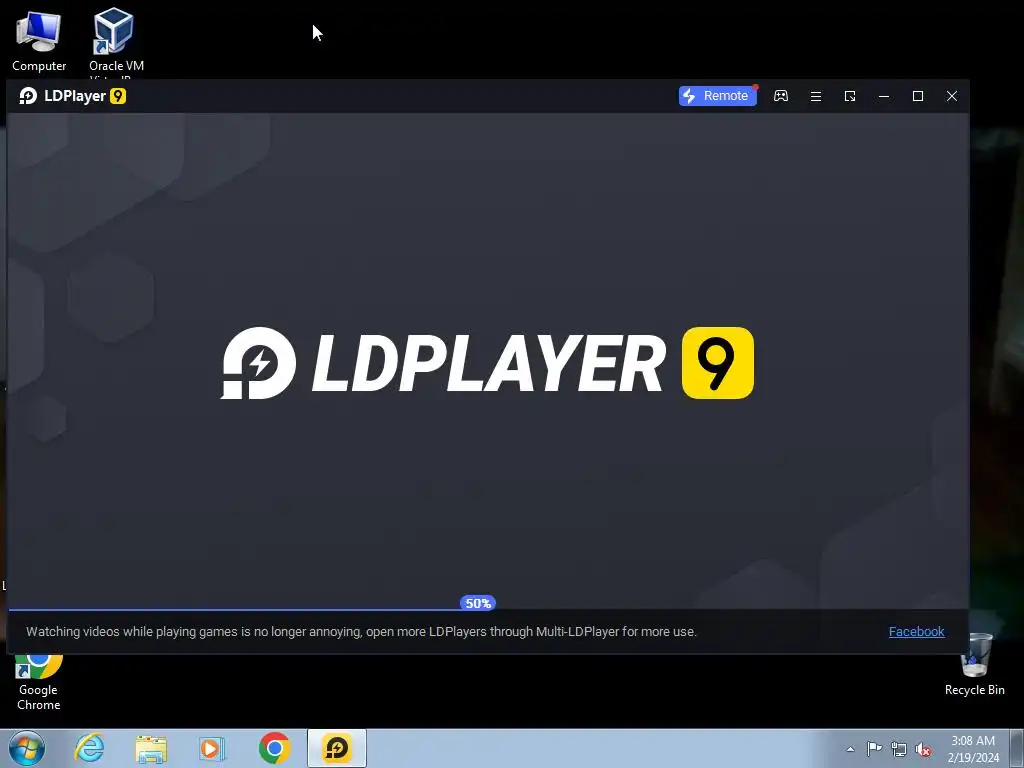1024x768 pixels.
Task: Close the LDPlayer window
Action: [952, 96]
